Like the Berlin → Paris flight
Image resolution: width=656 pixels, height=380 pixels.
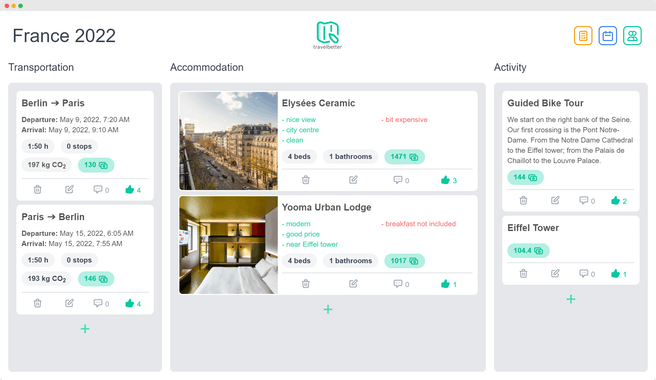pyautogui.click(x=133, y=190)
